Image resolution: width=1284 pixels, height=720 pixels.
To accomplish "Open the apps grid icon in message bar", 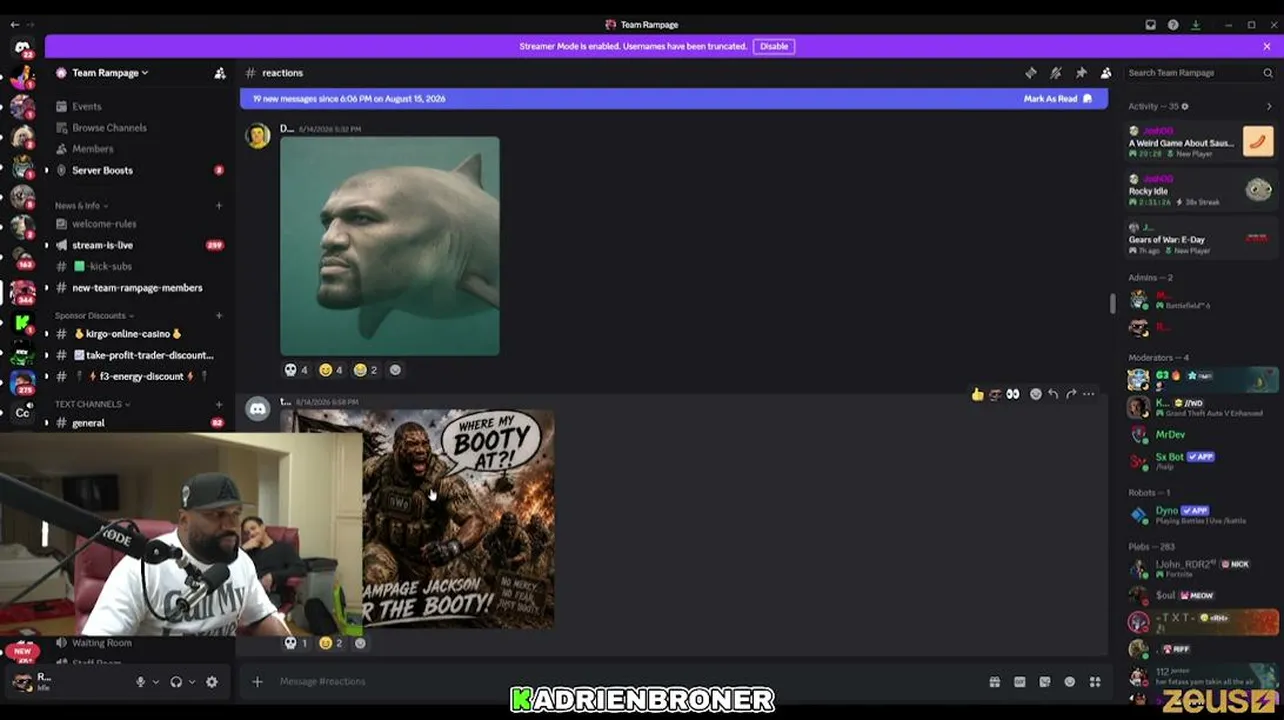I will pyautogui.click(x=1095, y=682).
